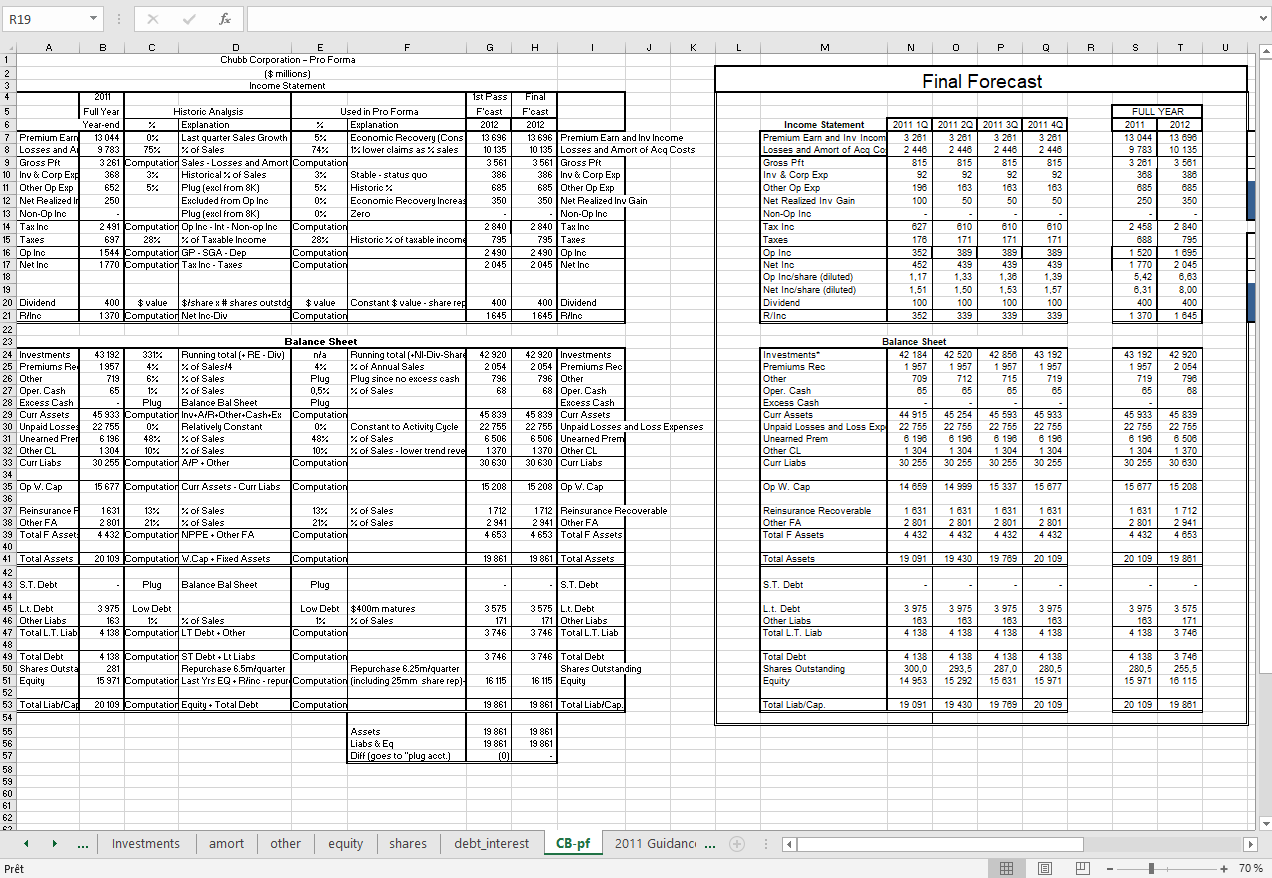
Task: Select column header G
Action: point(488,47)
